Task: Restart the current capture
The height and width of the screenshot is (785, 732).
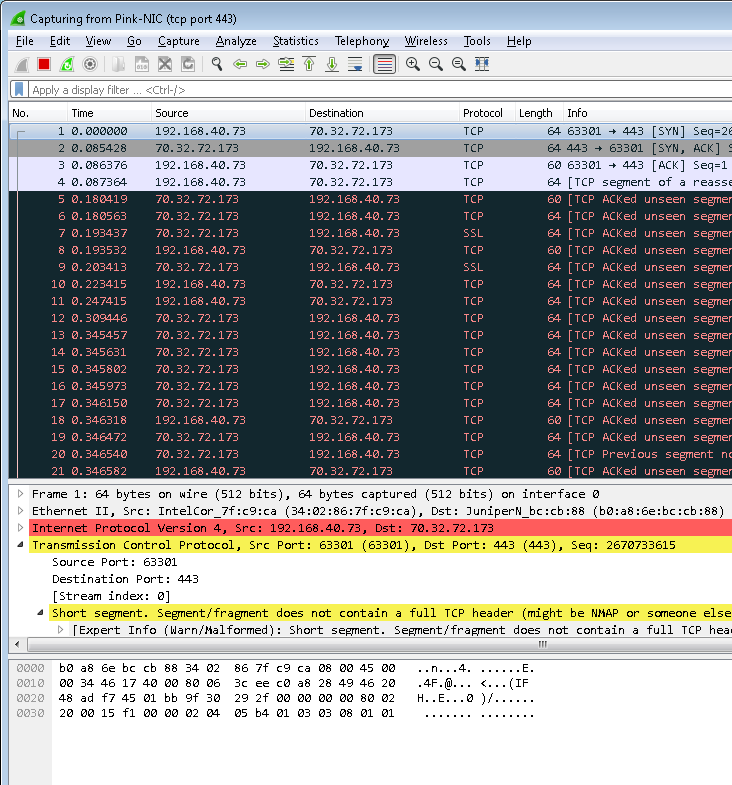Action: pos(67,64)
